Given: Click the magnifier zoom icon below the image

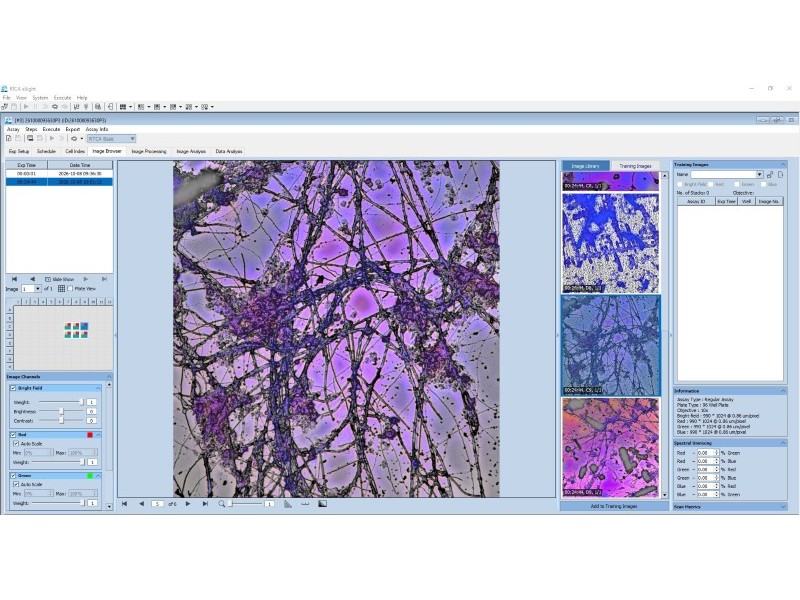Looking at the screenshot, I should tap(221, 504).
